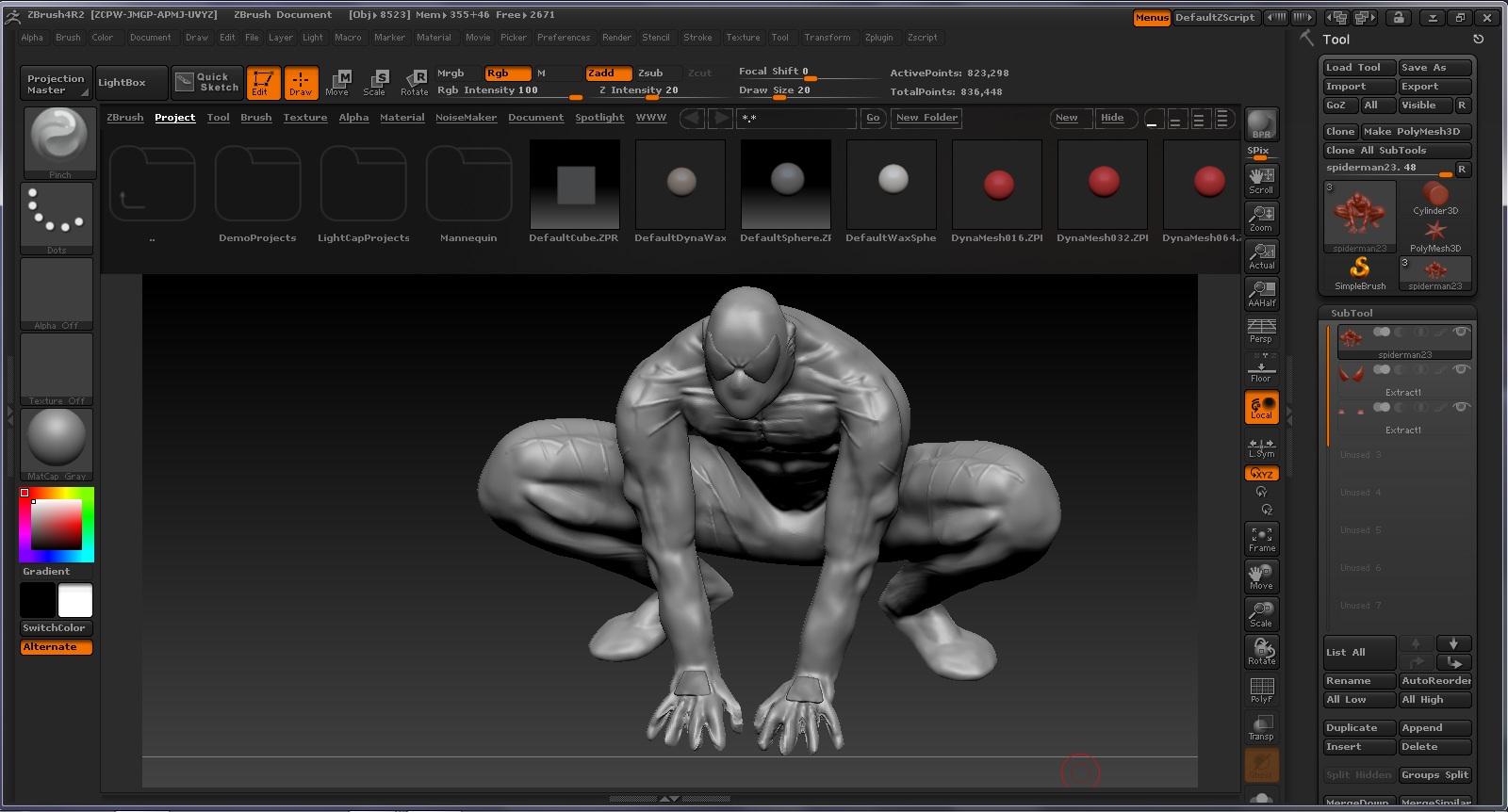Click the Zoom canvas icon above Actual
Screen dimensions: 1508x812
point(1262,218)
